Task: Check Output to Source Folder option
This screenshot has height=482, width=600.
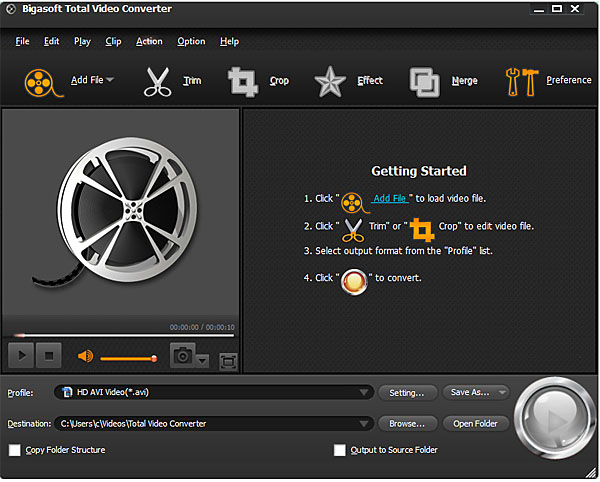Action: [339, 450]
